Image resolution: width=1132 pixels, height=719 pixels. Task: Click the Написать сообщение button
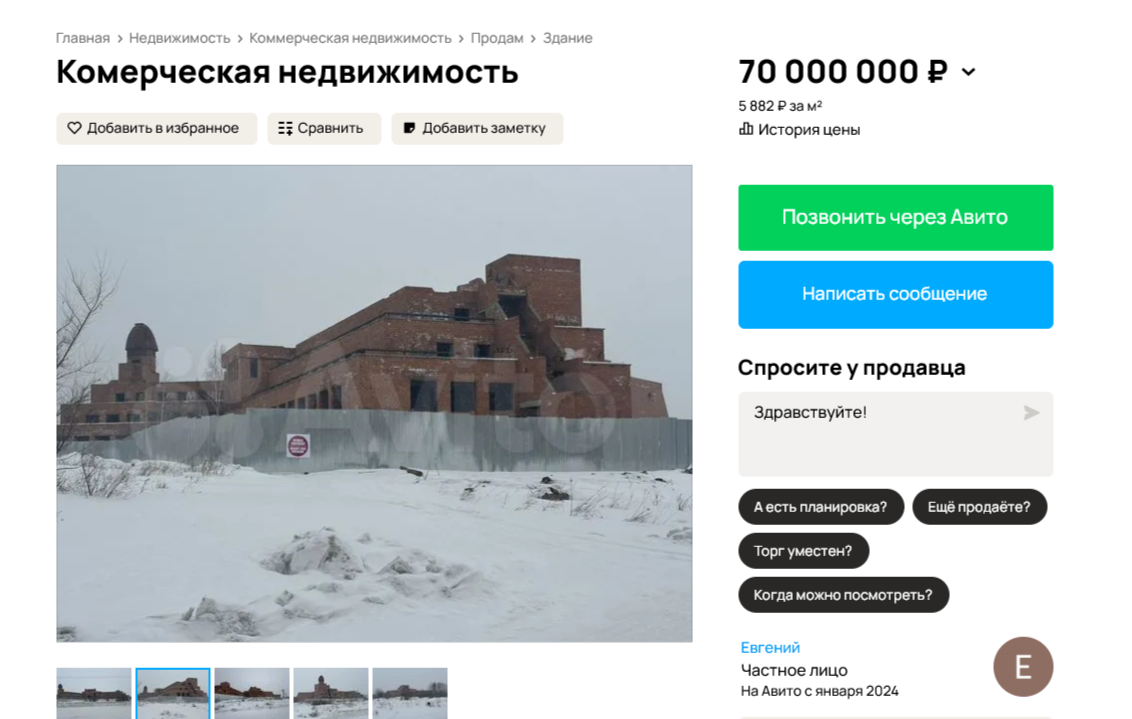click(895, 295)
